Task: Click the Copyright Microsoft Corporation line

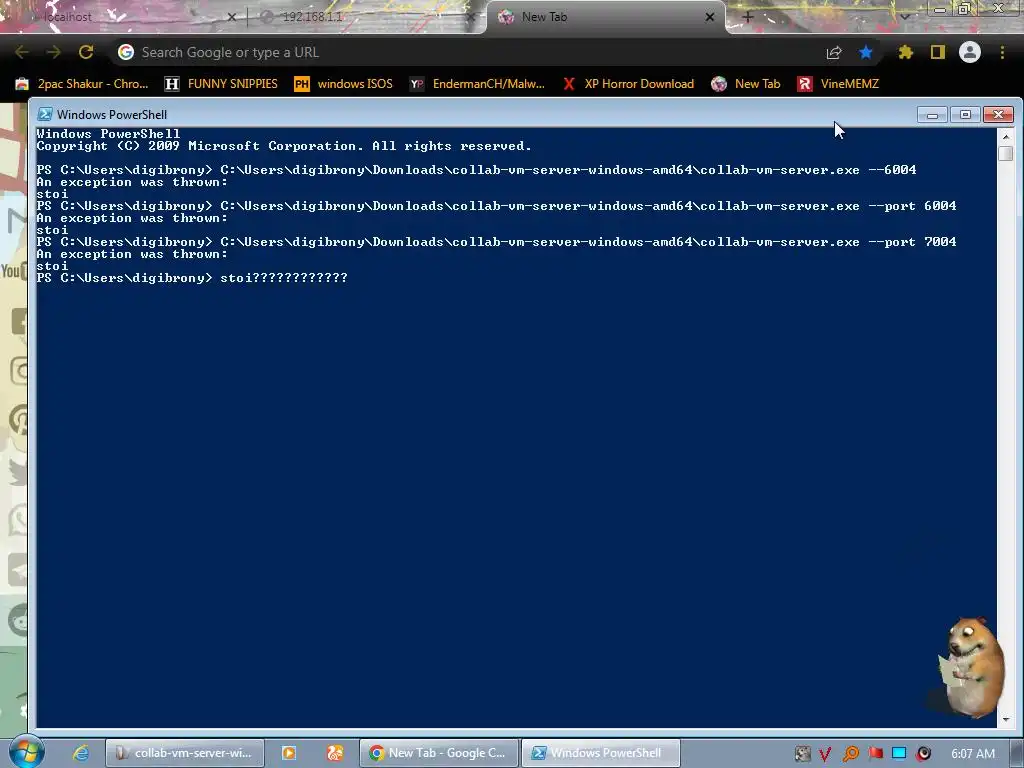Action: point(284,146)
